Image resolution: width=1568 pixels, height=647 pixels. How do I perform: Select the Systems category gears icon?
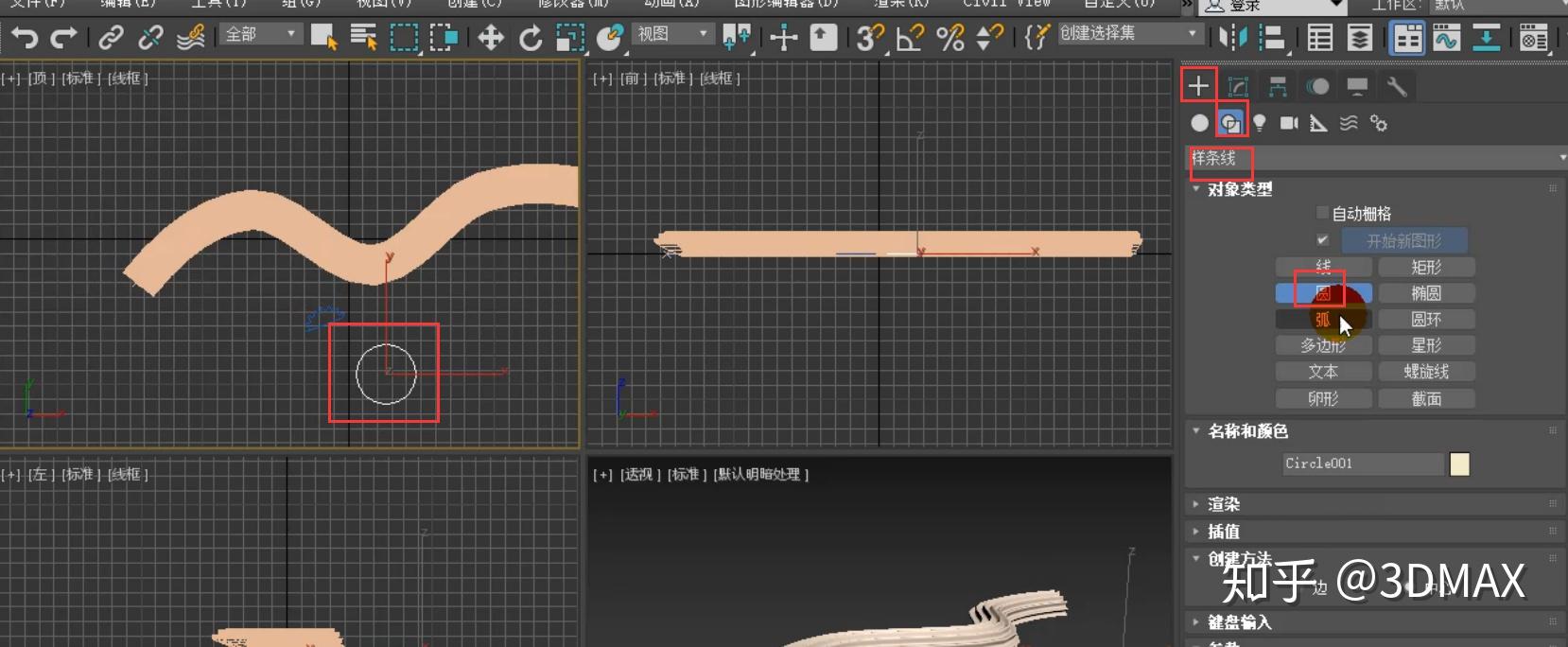(x=1379, y=123)
